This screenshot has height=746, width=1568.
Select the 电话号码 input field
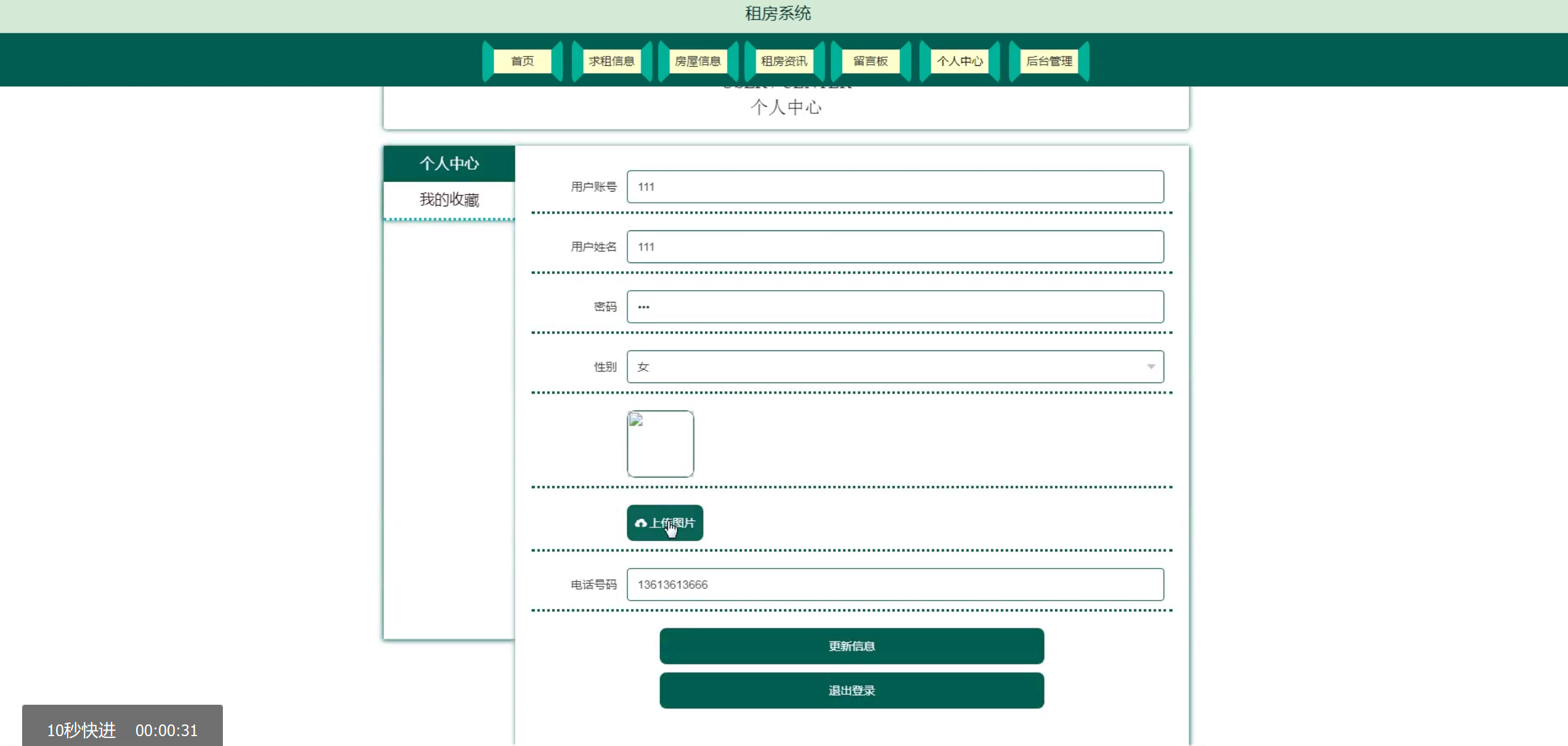coord(895,584)
